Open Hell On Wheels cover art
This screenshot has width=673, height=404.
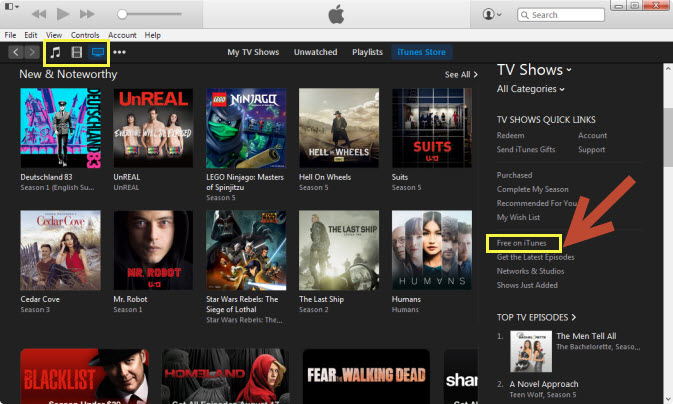point(339,128)
